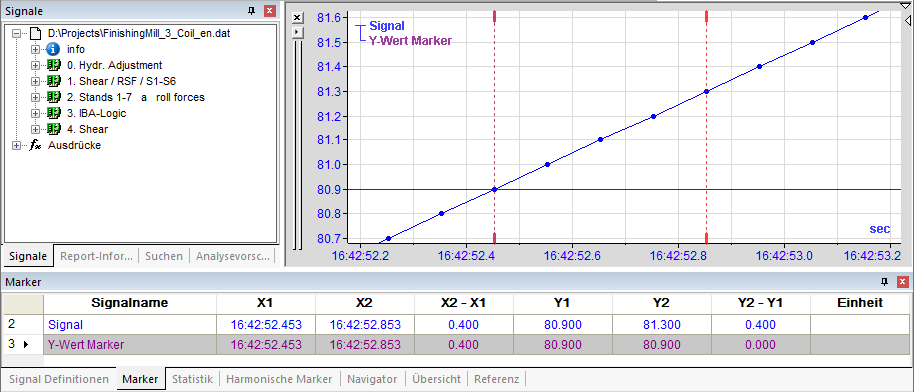914x392 pixels.
Task: Open the Harmonische Marker tab
Action: [x=279, y=379]
